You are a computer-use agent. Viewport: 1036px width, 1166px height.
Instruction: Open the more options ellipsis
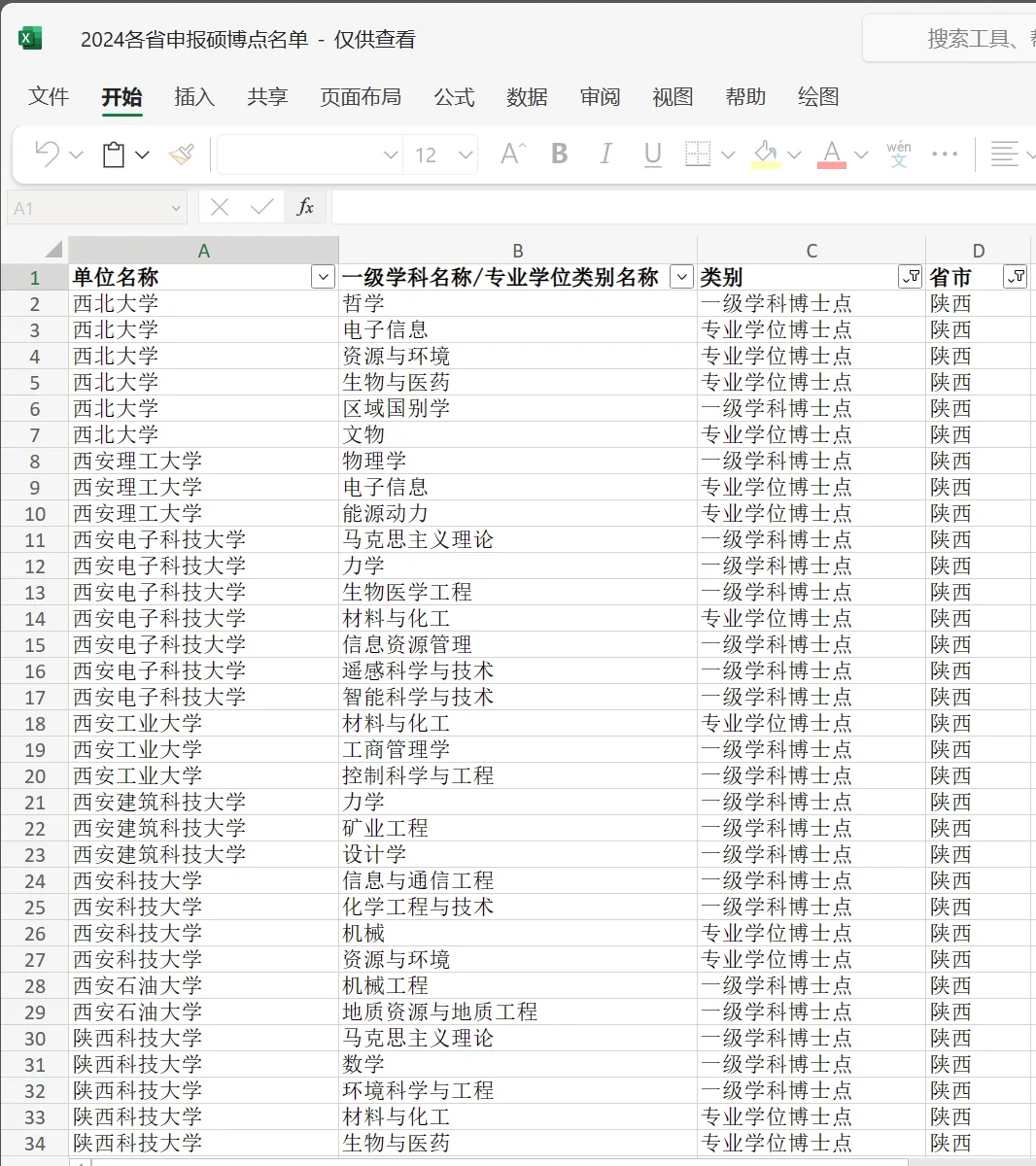pos(945,154)
